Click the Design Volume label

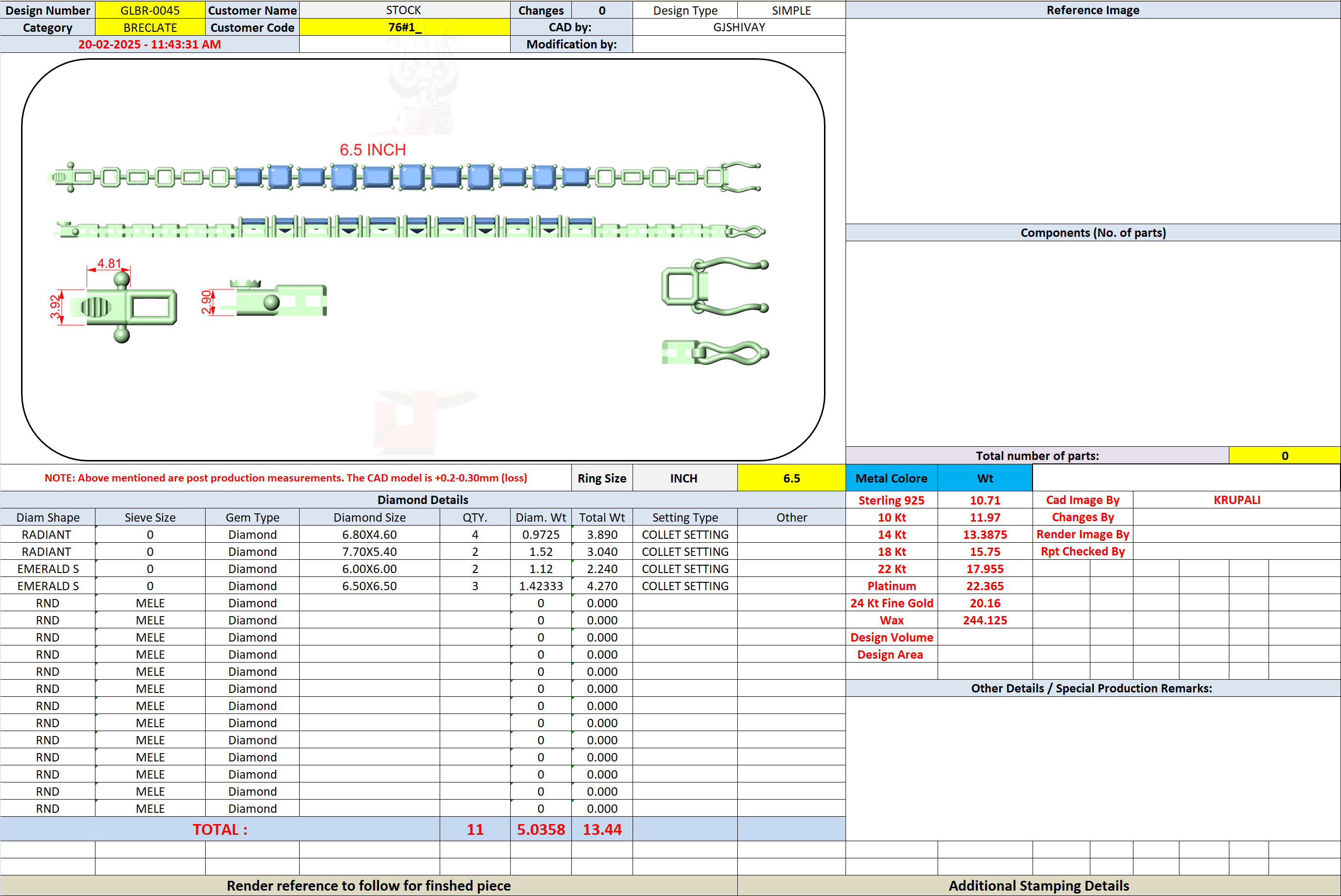click(891, 637)
